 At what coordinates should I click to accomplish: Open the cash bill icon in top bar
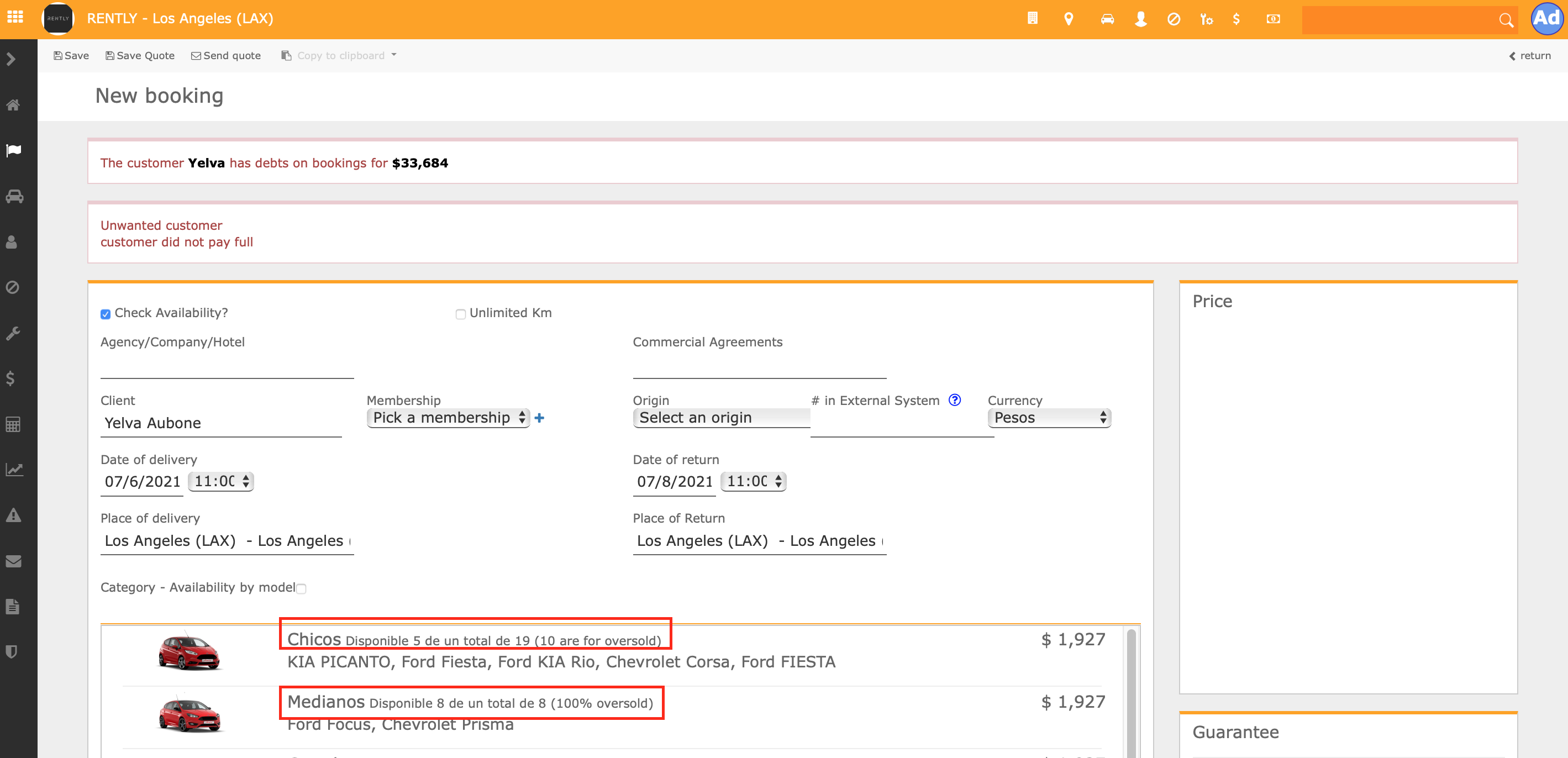pyautogui.click(x=1273, y=19)
